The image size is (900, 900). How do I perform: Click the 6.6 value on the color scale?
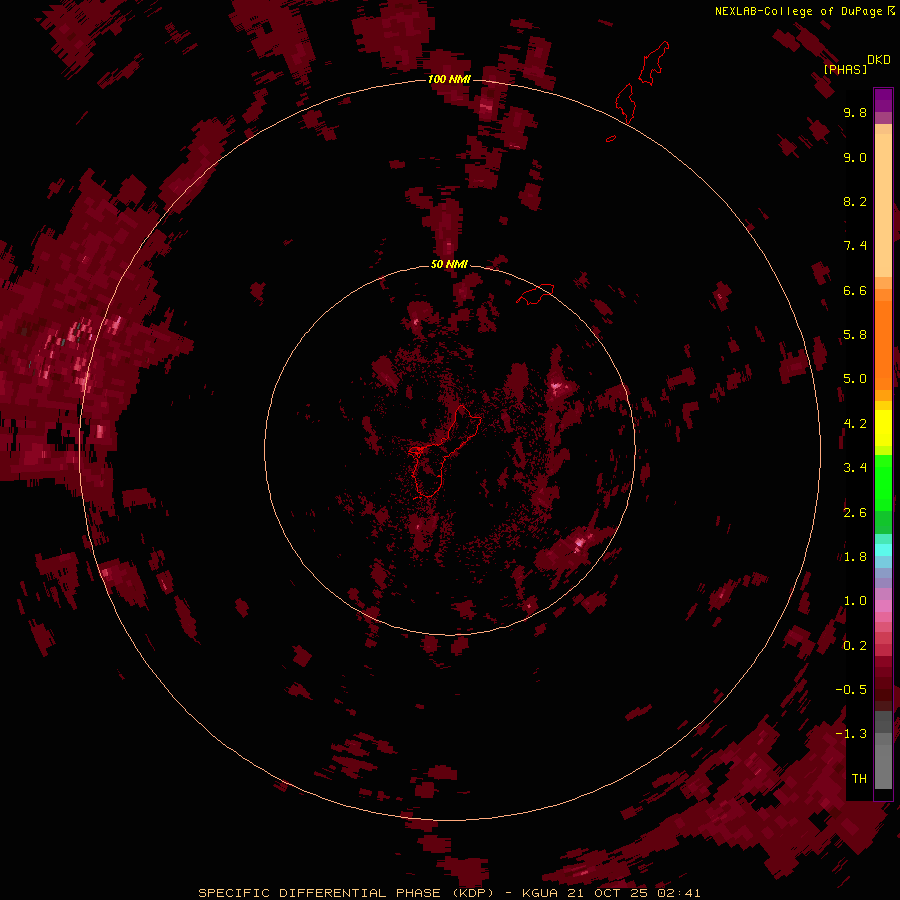point(855,290)
